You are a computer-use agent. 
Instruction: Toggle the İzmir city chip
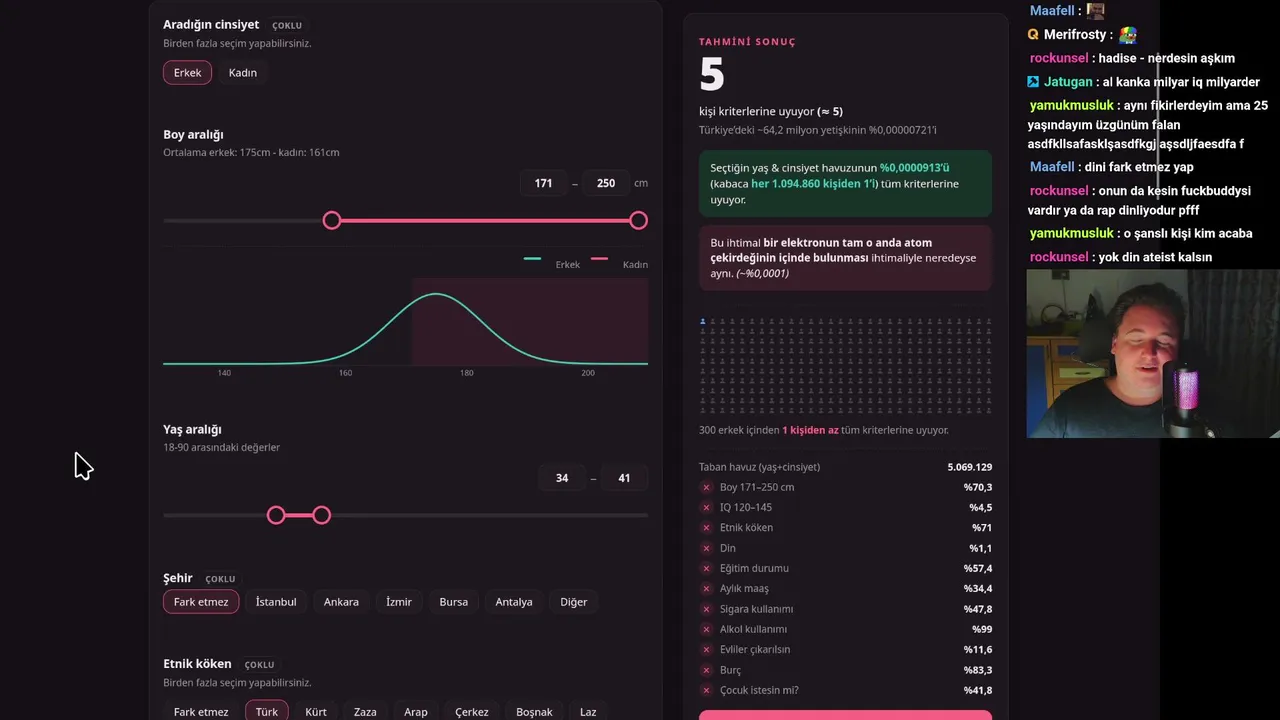tap(399, 602)
